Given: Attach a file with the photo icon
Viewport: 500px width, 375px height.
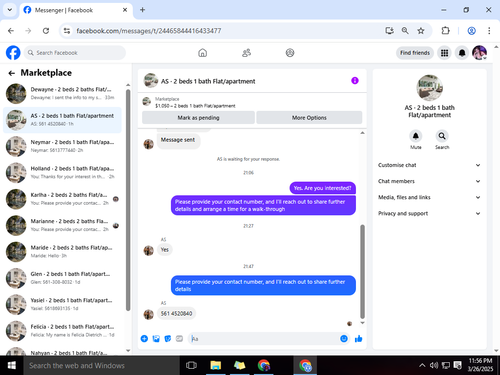Looking at the screenshot, I should [156, 339].
